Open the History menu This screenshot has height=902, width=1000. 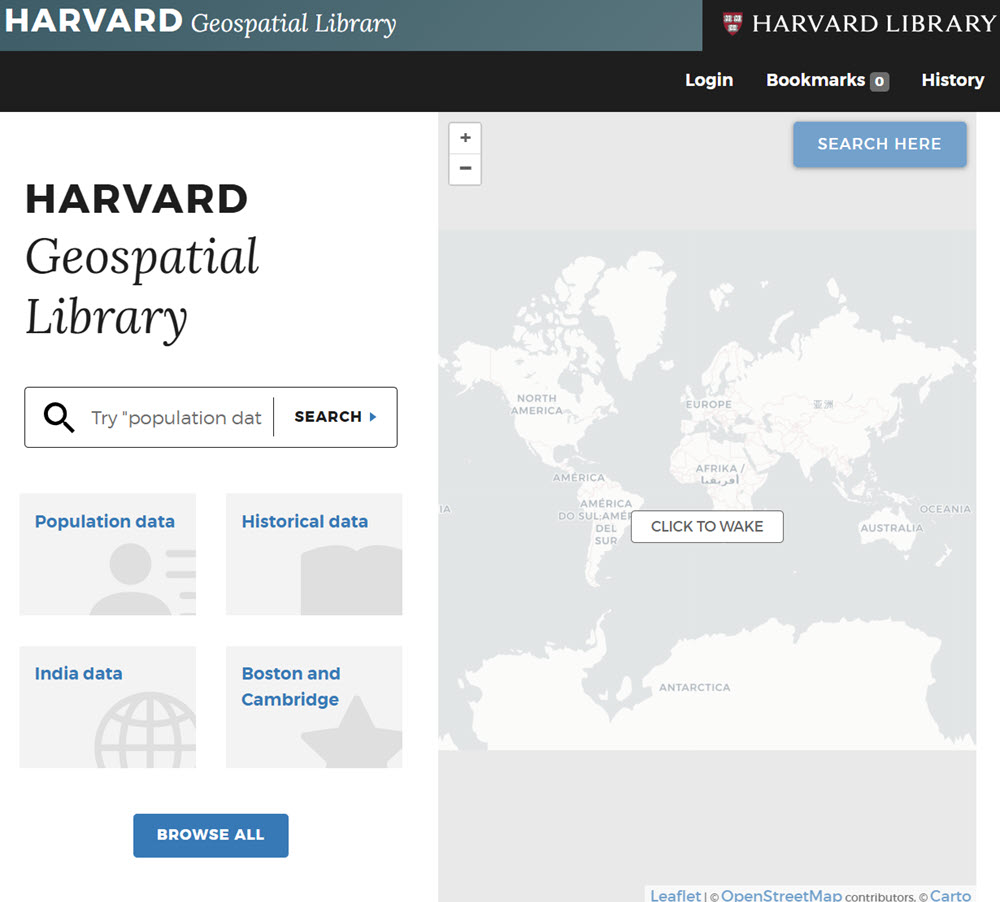tap(952, 80)
